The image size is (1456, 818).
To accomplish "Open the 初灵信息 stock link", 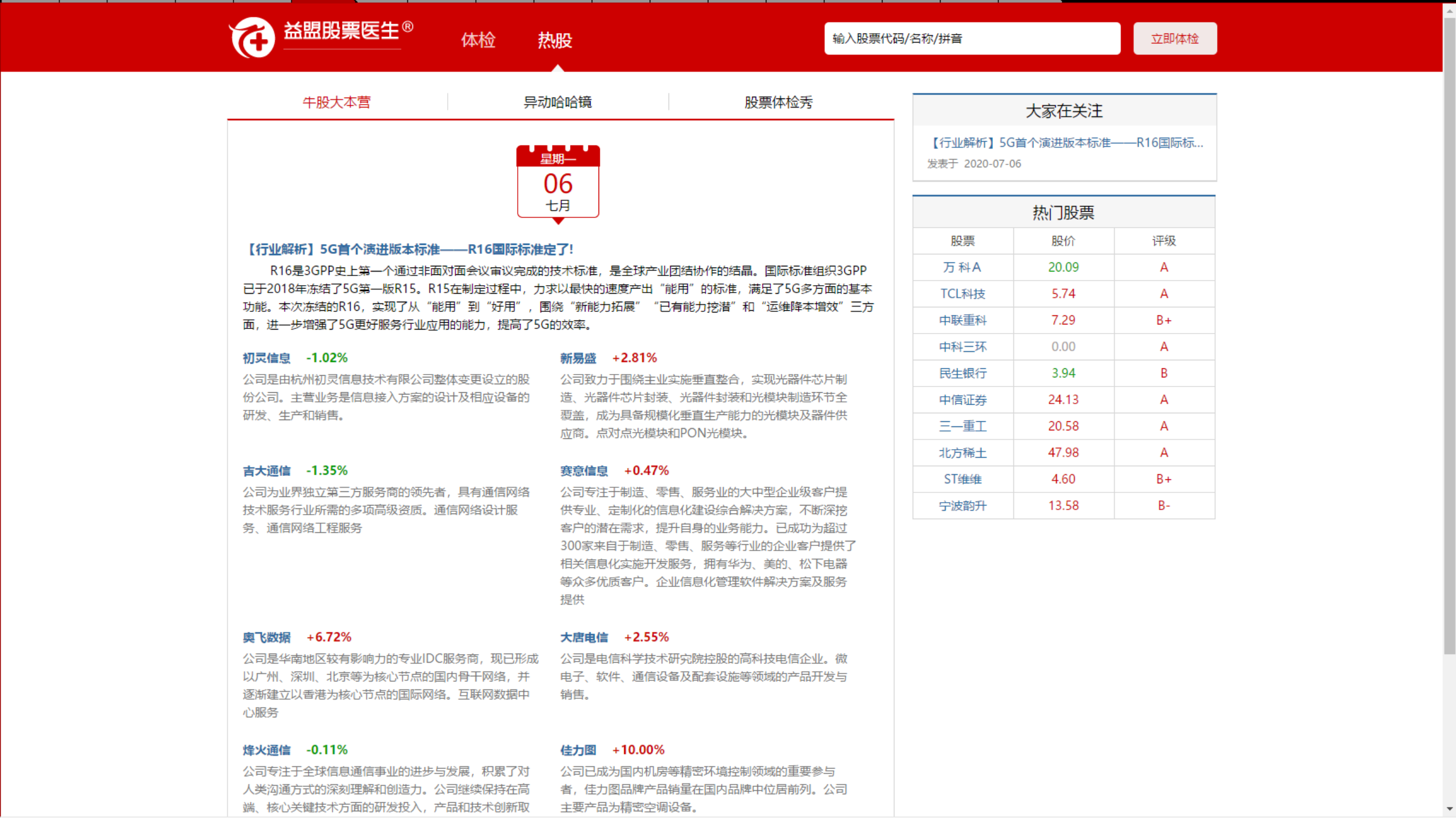I will tap(266, 358).
